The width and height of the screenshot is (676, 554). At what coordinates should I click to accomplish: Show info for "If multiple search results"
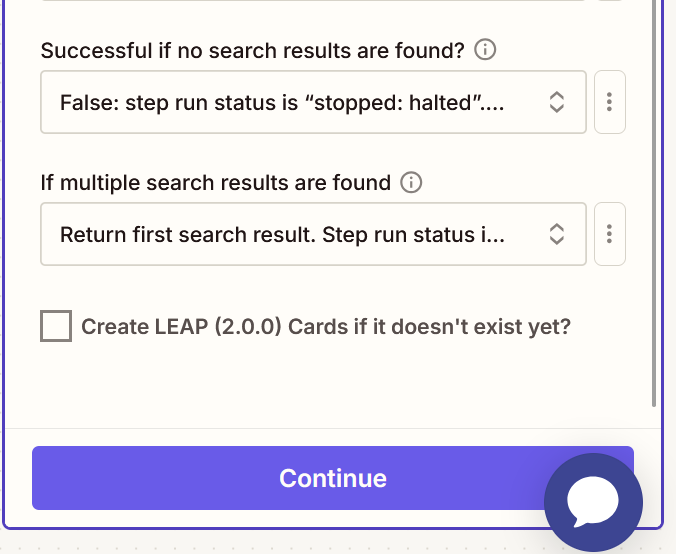[410, 183]
